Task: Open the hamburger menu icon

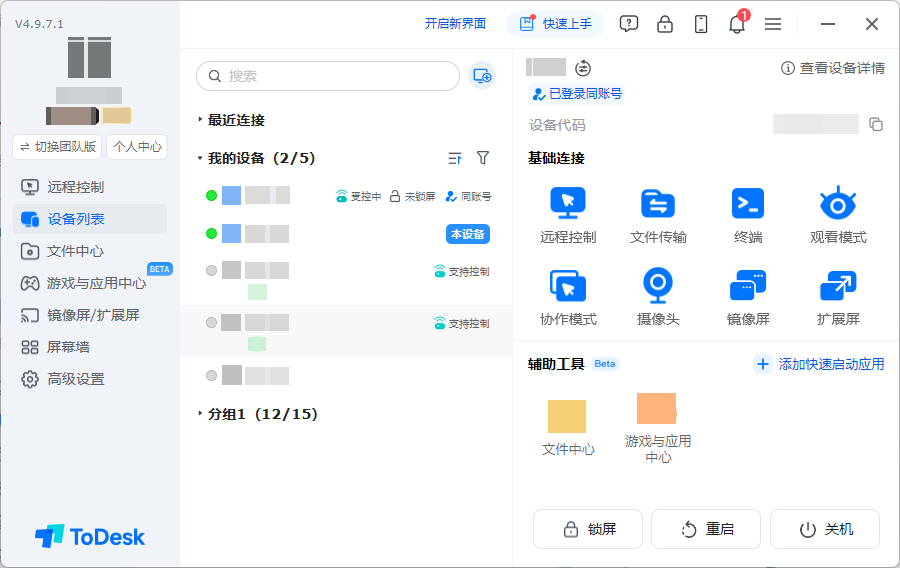Action: pos(773,24)
